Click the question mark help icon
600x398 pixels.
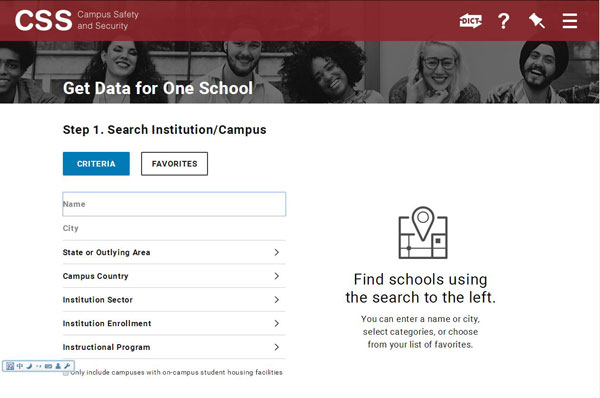[x=504, y=21]
